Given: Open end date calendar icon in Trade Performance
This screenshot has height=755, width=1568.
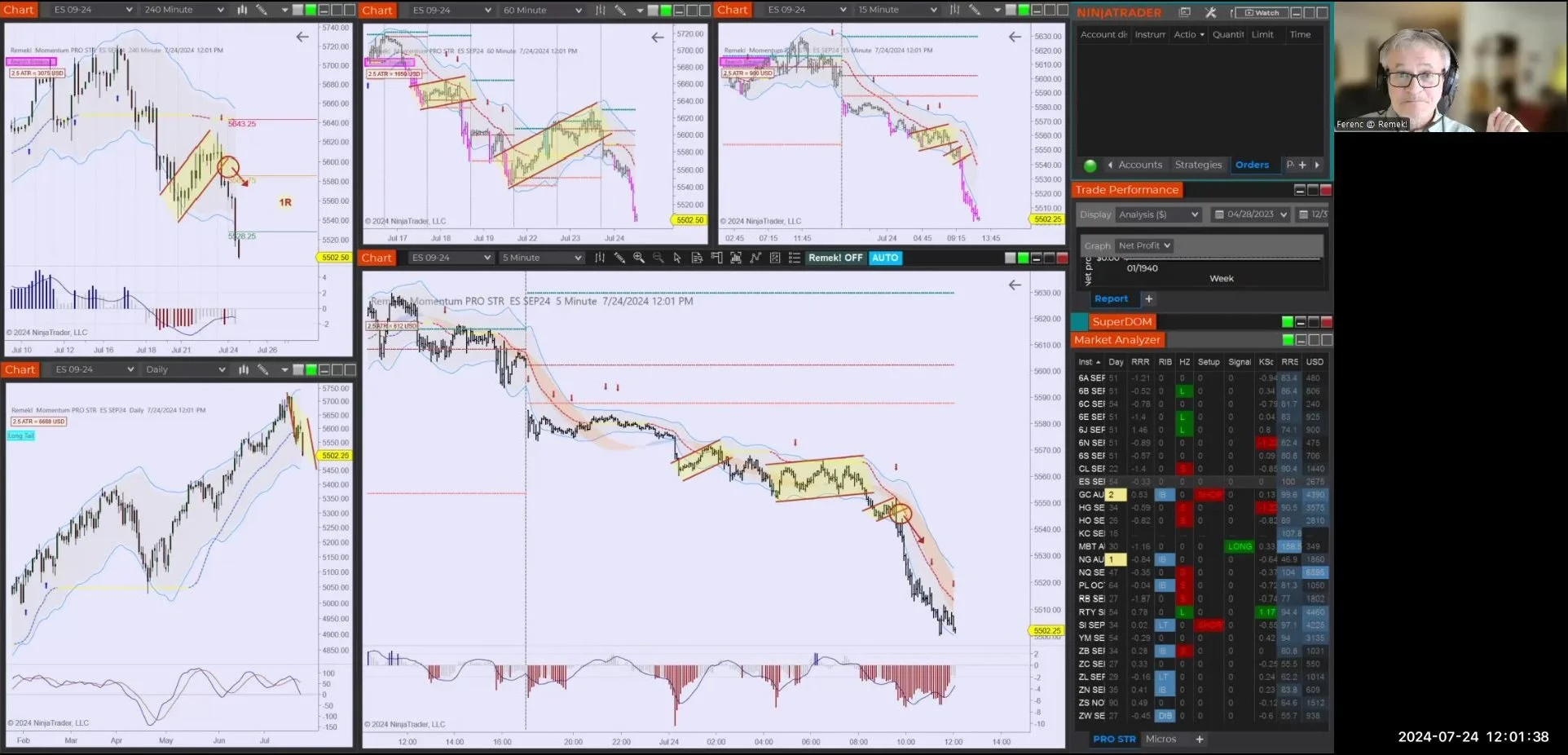Looking at the screenshot, I should coord(1304,214).
